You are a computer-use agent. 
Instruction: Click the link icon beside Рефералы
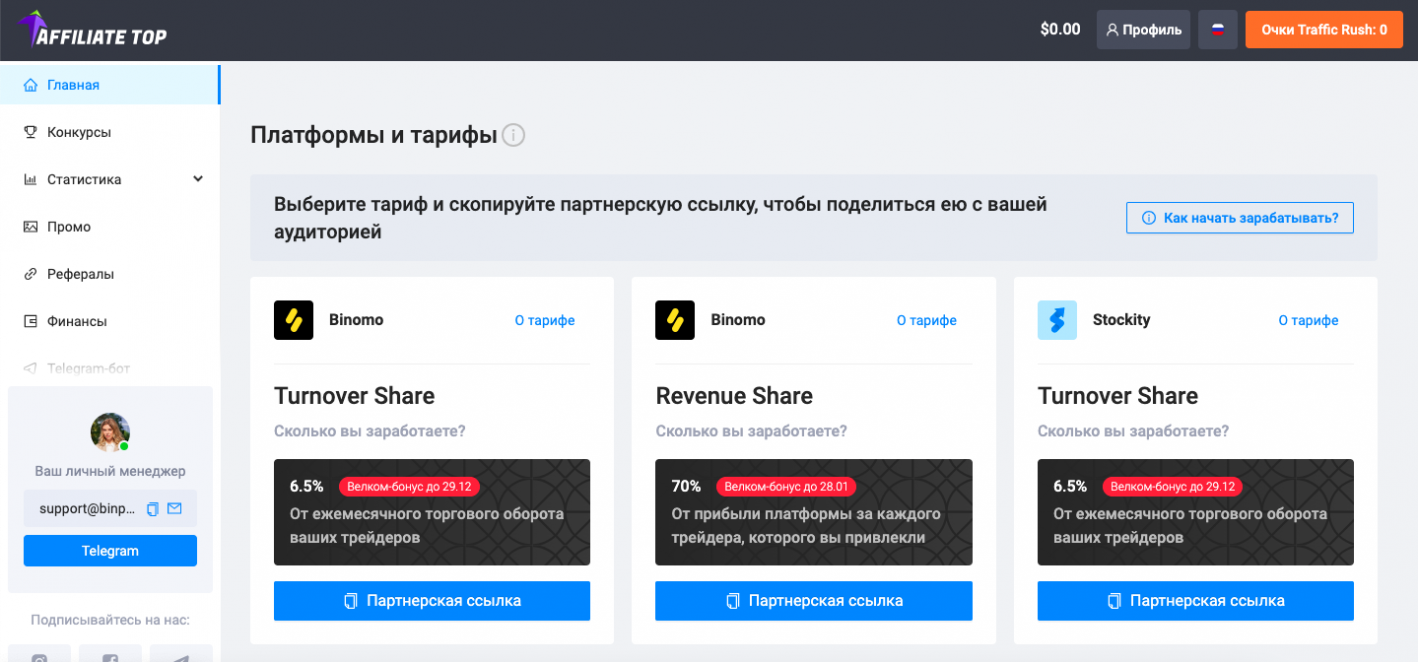pos(30,274)
